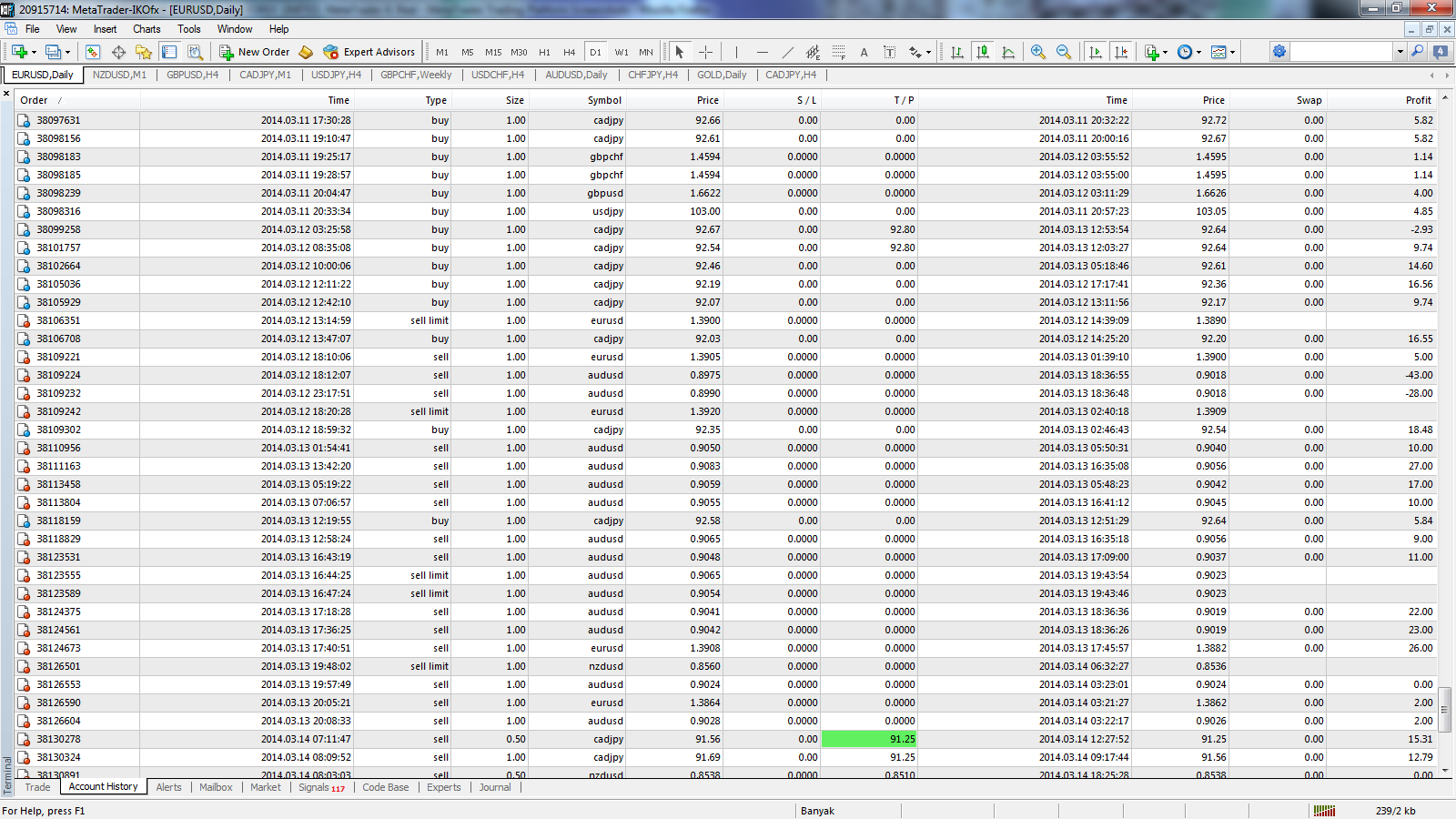Click the Periods clock icon
1456x819 pixels.
pos(1185,52)
